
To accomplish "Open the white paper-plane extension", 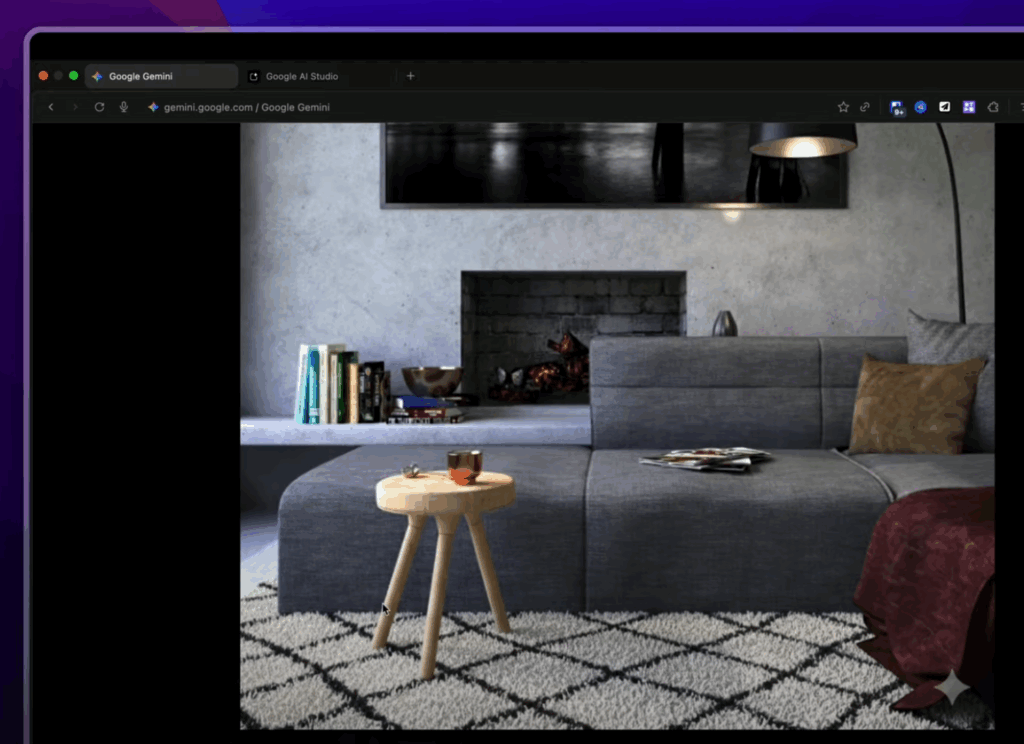I will (944, 107).
